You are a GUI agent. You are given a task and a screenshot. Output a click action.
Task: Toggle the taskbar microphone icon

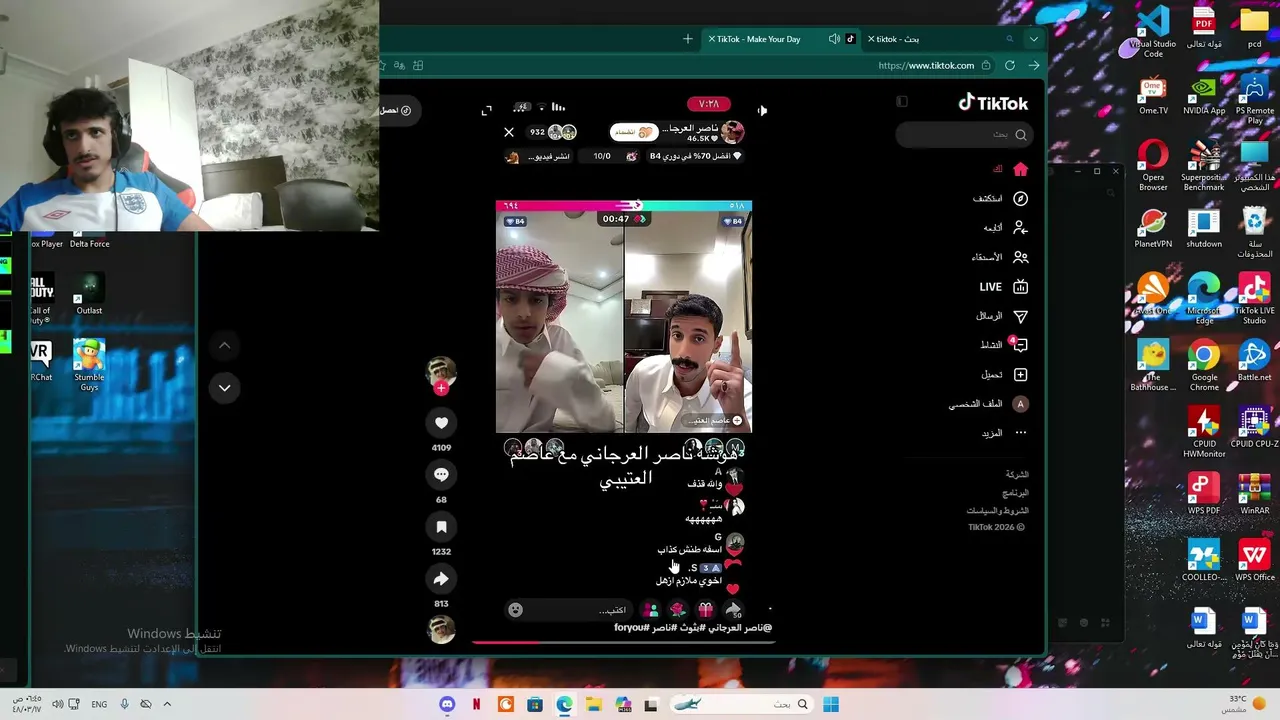(124, 704)
